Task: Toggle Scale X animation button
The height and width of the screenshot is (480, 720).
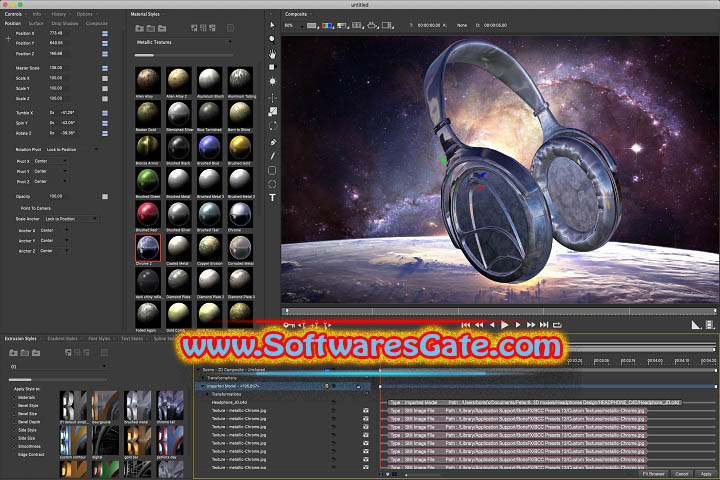Action: click(105, 78)
